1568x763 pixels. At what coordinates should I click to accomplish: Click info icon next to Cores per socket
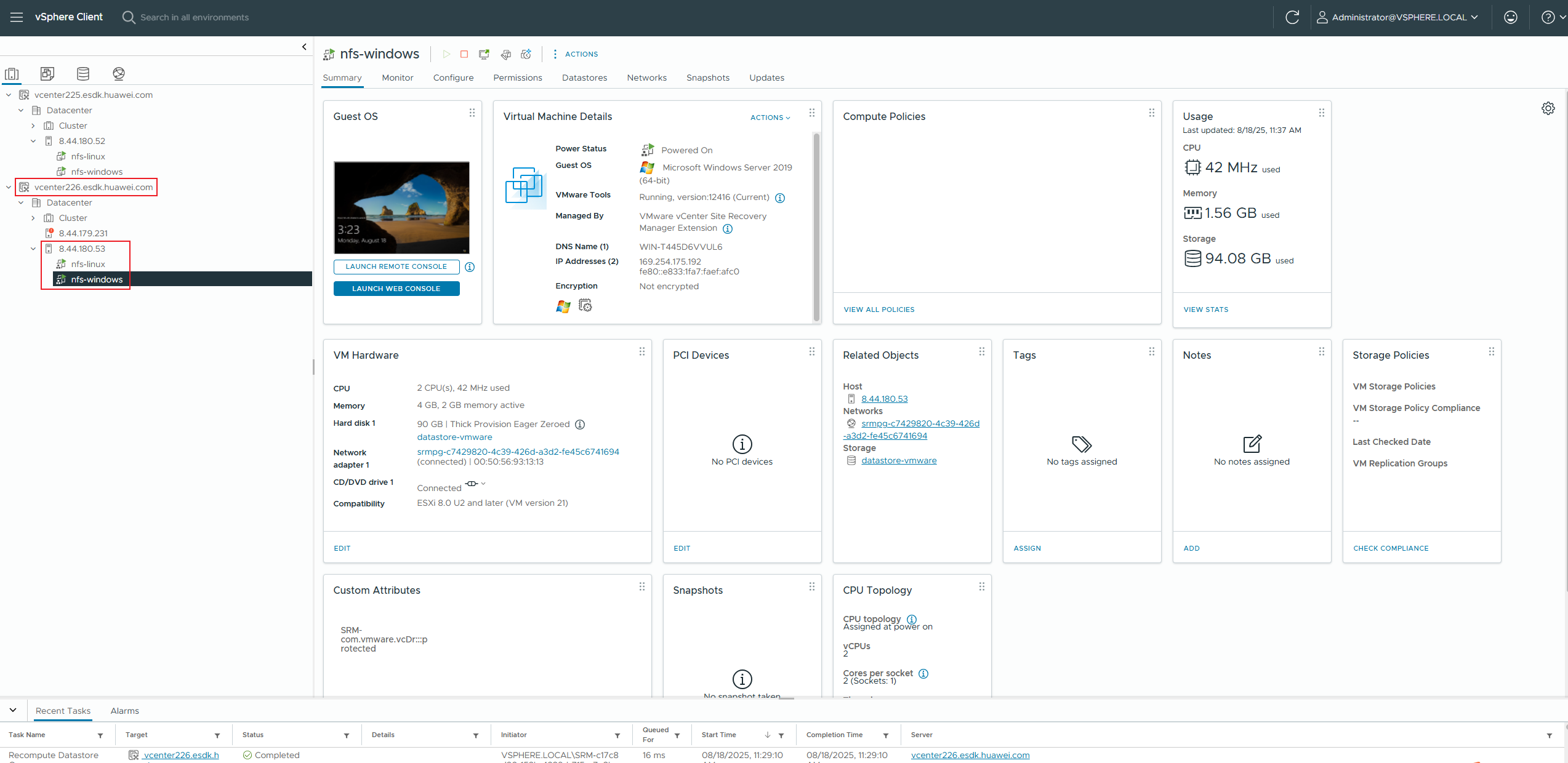[x=923, y=673]
